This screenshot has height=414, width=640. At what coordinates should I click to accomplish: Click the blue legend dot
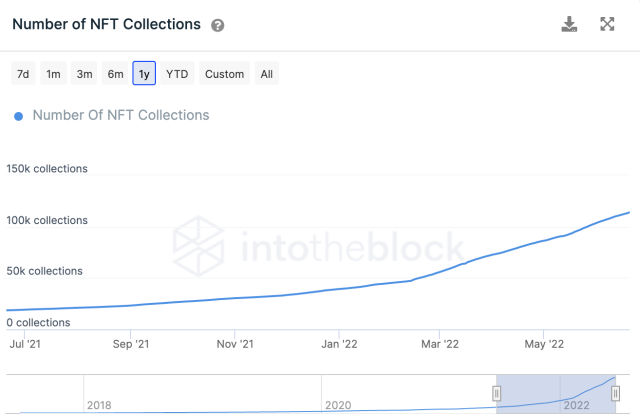18,116
